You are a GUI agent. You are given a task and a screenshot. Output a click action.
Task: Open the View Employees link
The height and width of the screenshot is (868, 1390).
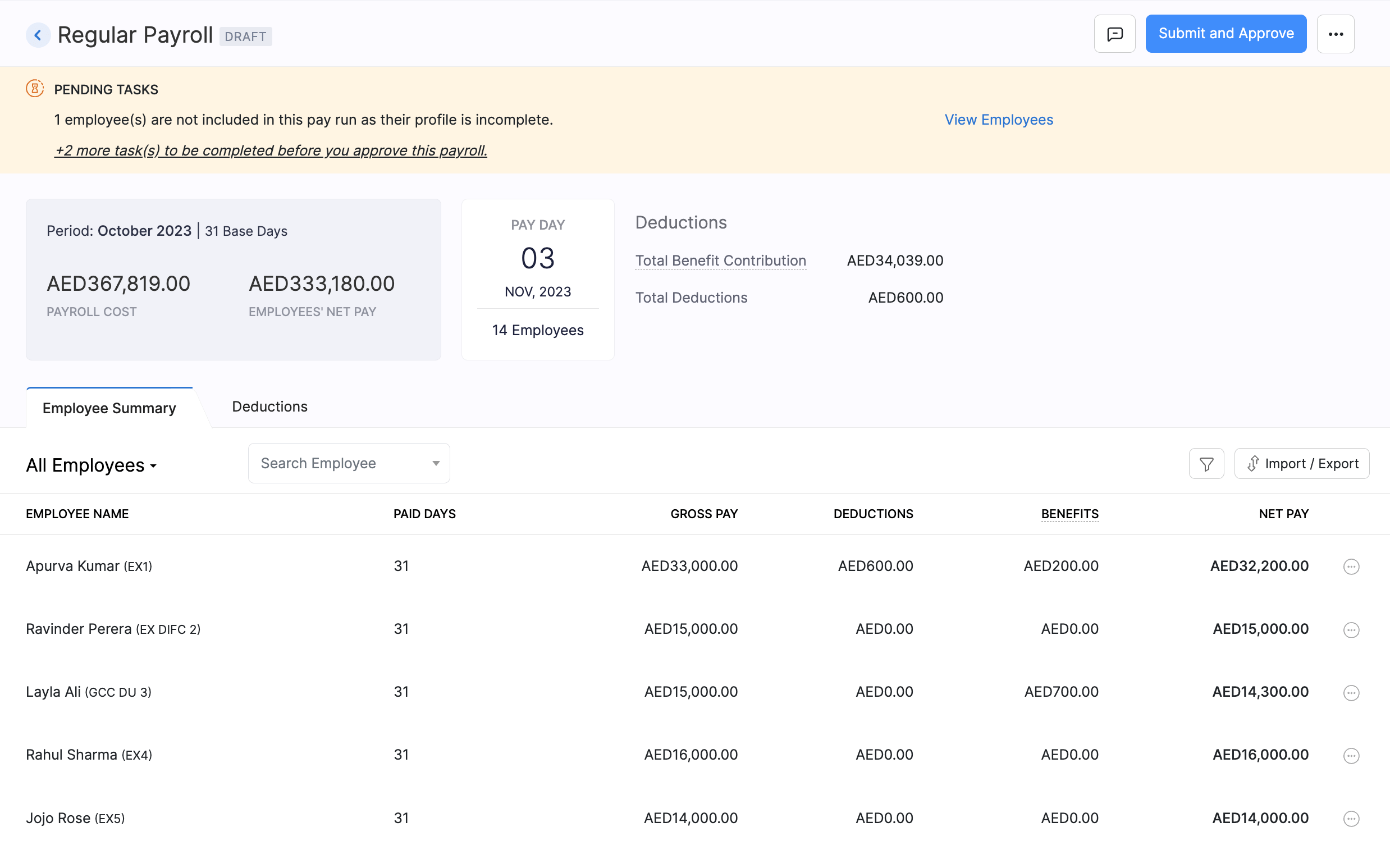[x=999, y=120]
